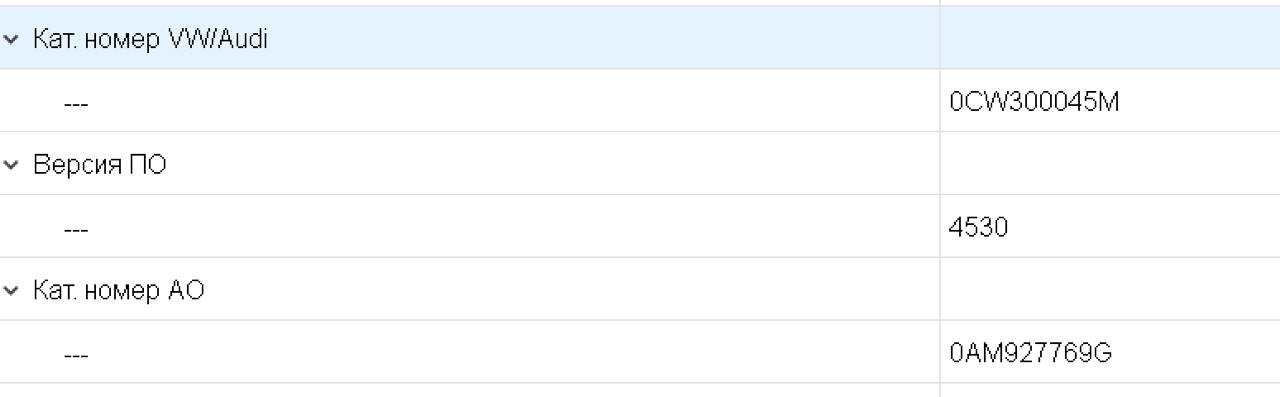The height and width of the screenshot is (397, 1280).
Task: Click the column divider beside 4530
Action: pos(940,227)
